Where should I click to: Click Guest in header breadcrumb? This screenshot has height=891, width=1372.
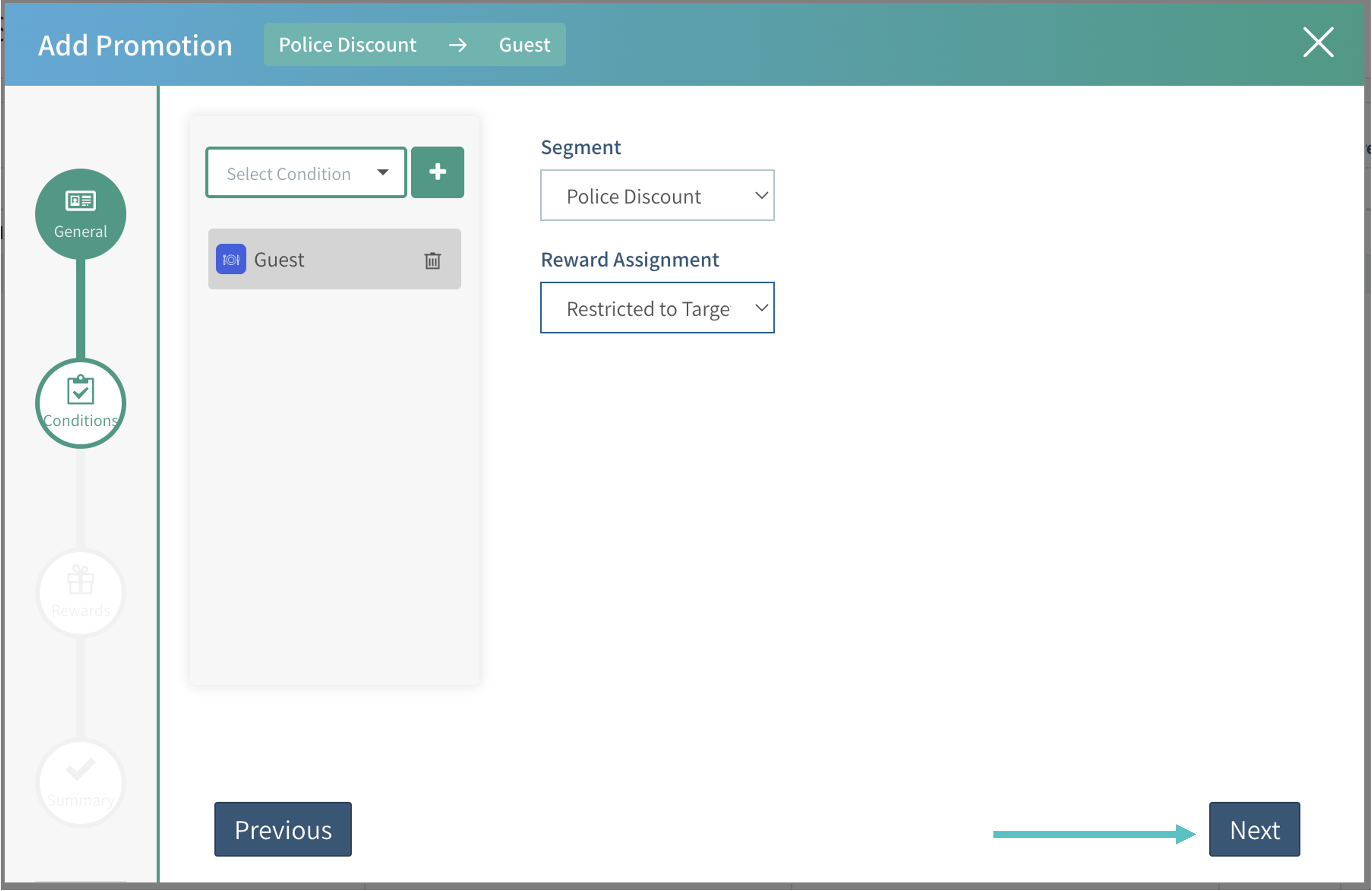coord(524,45)
